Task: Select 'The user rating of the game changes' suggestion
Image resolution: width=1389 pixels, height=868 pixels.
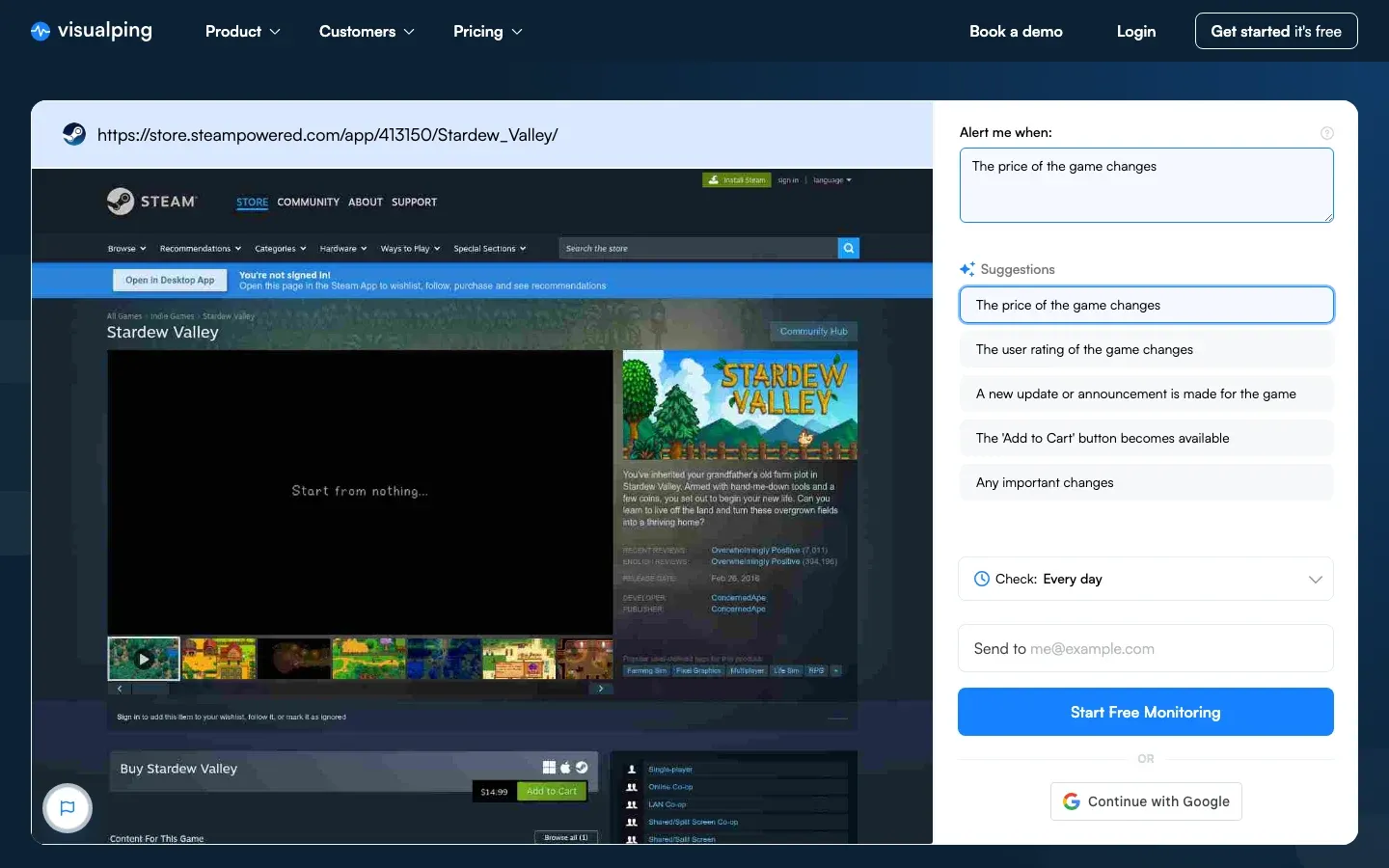Action: pyautogui.click(x=1147, y=349)
